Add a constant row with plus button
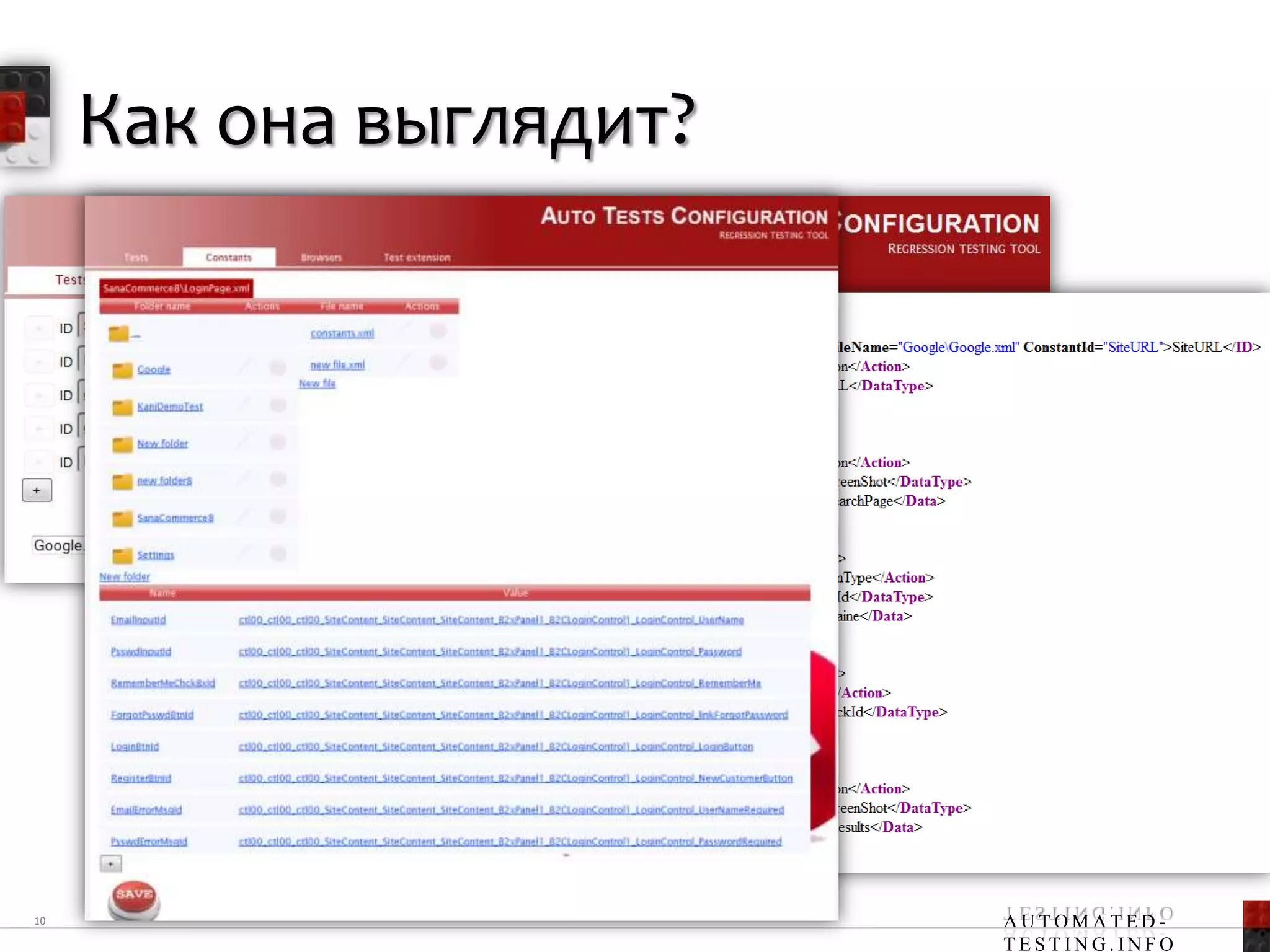The width and height of the screenshot is (1270, 952). [111, 863]
